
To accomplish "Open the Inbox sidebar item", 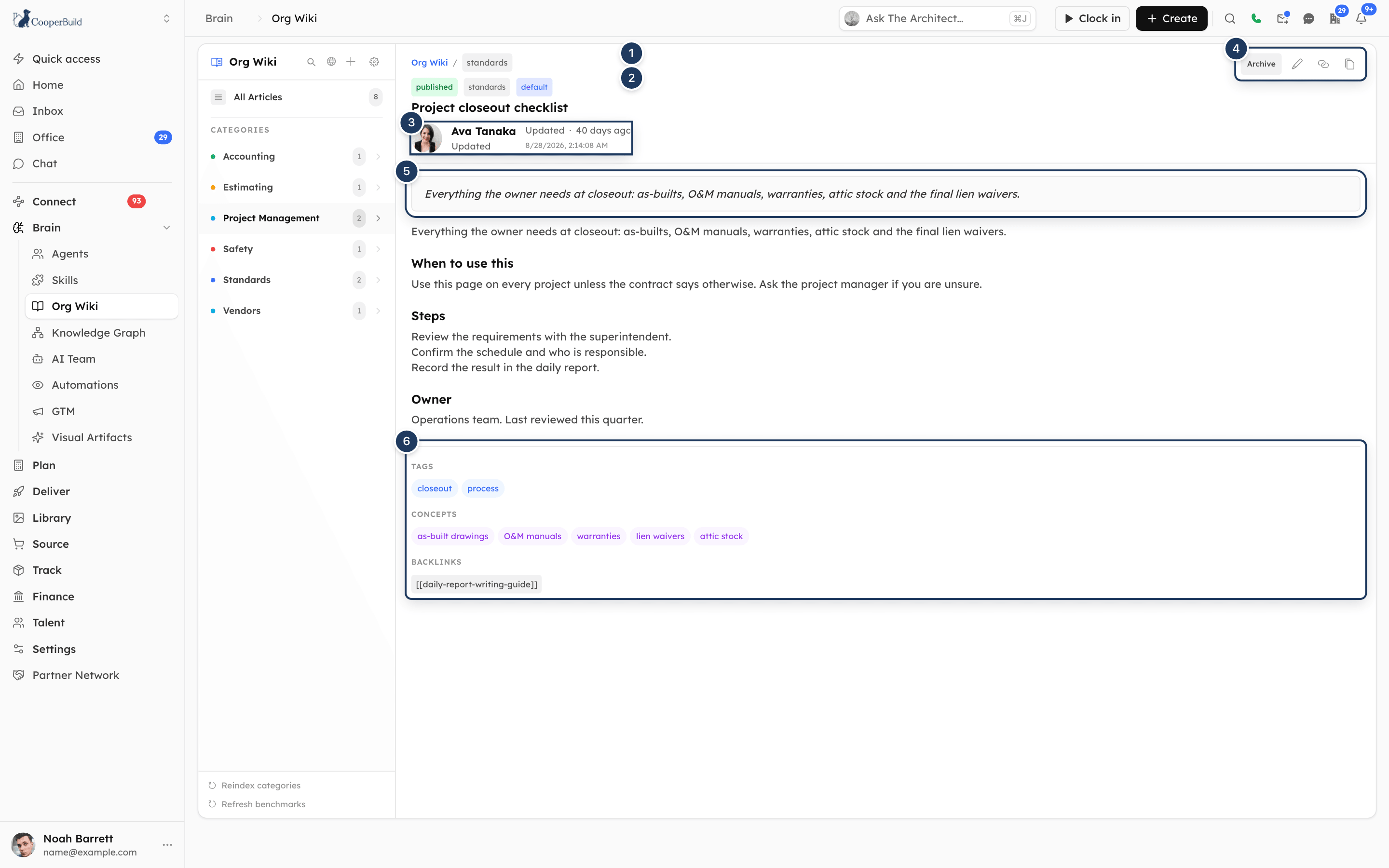I will pyautogui.click(x=92, y=111).
